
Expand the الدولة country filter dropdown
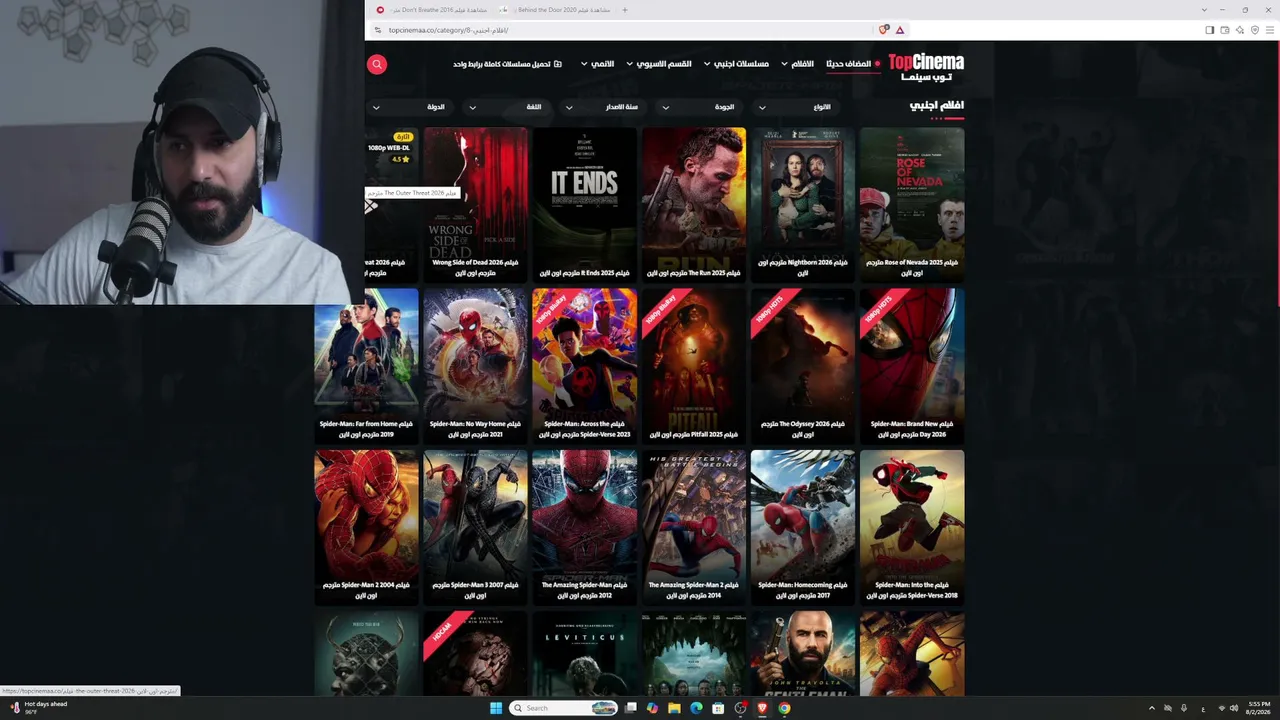[x=408, y=107]
